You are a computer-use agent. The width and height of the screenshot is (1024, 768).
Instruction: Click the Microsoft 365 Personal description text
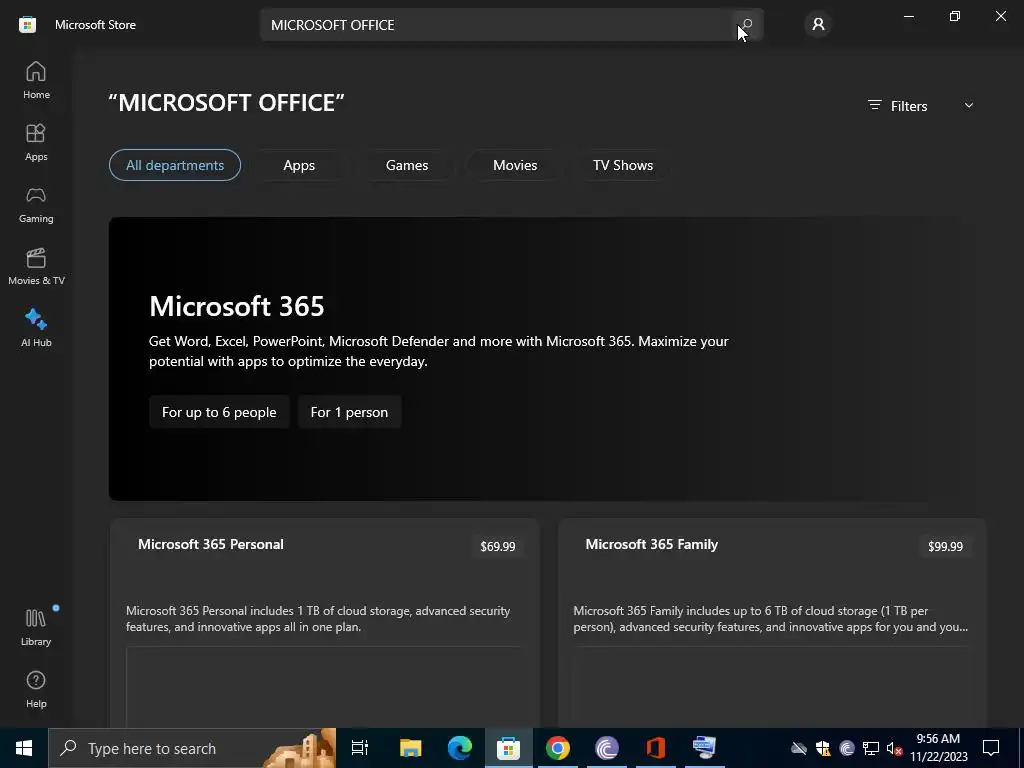point(318,618)
